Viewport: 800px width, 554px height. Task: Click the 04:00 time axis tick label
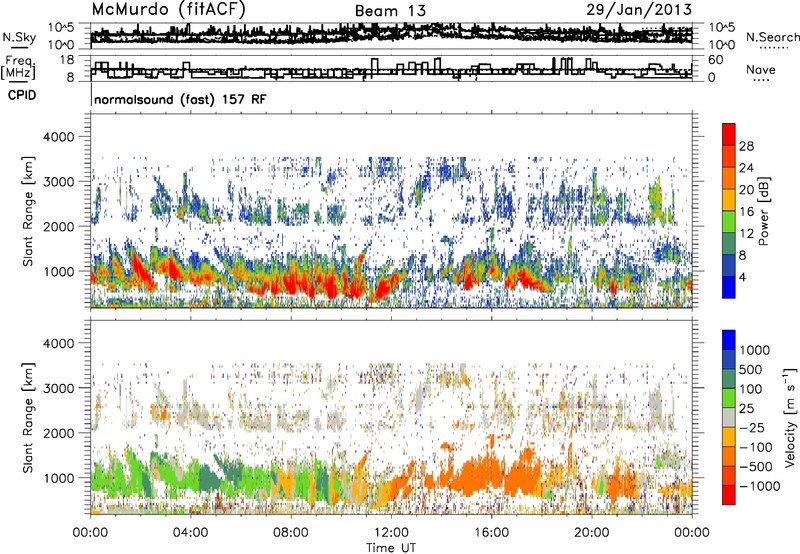[x=190, y=533]
